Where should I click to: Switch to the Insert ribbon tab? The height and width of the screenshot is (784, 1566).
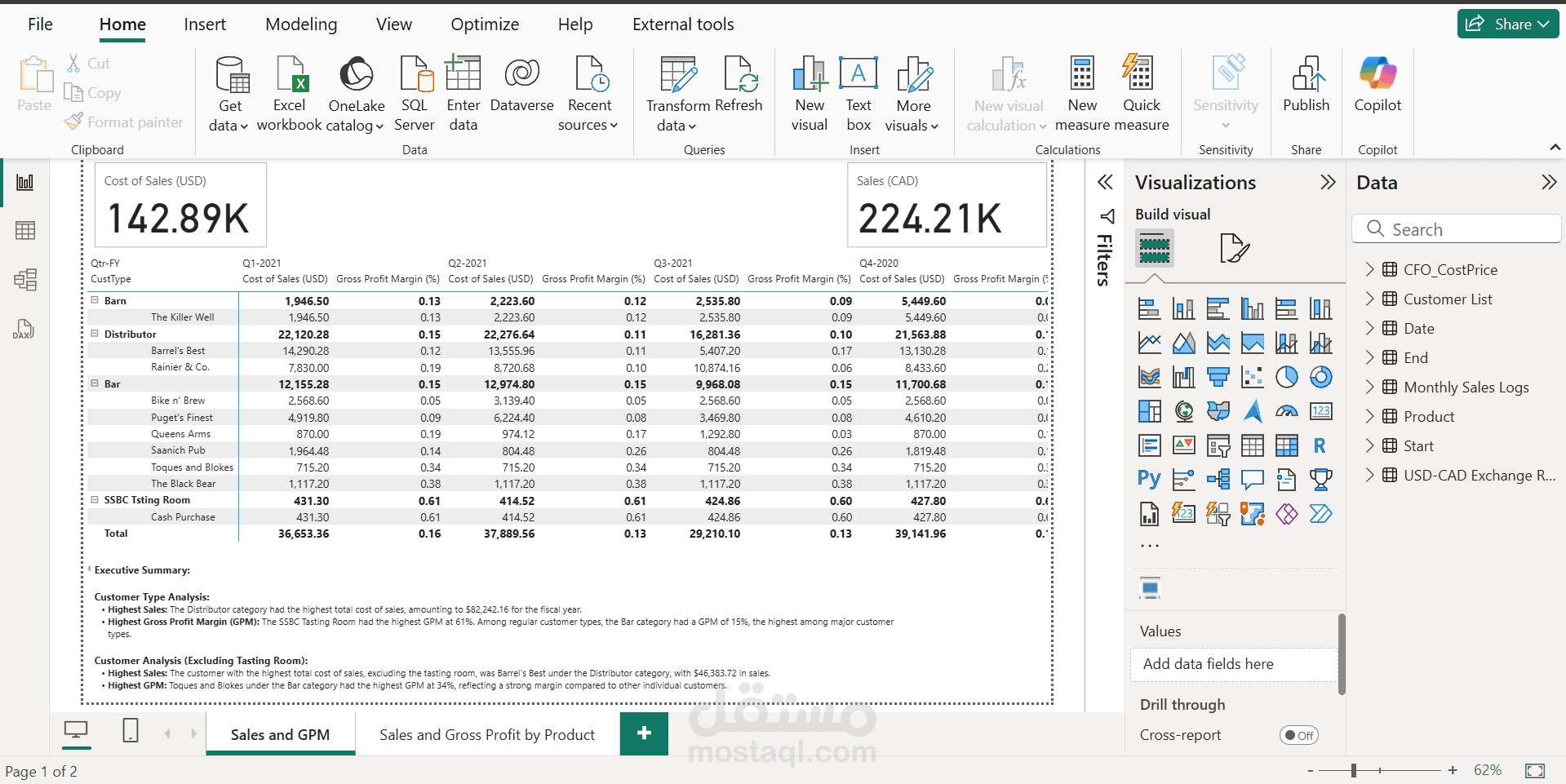[205, 24]
